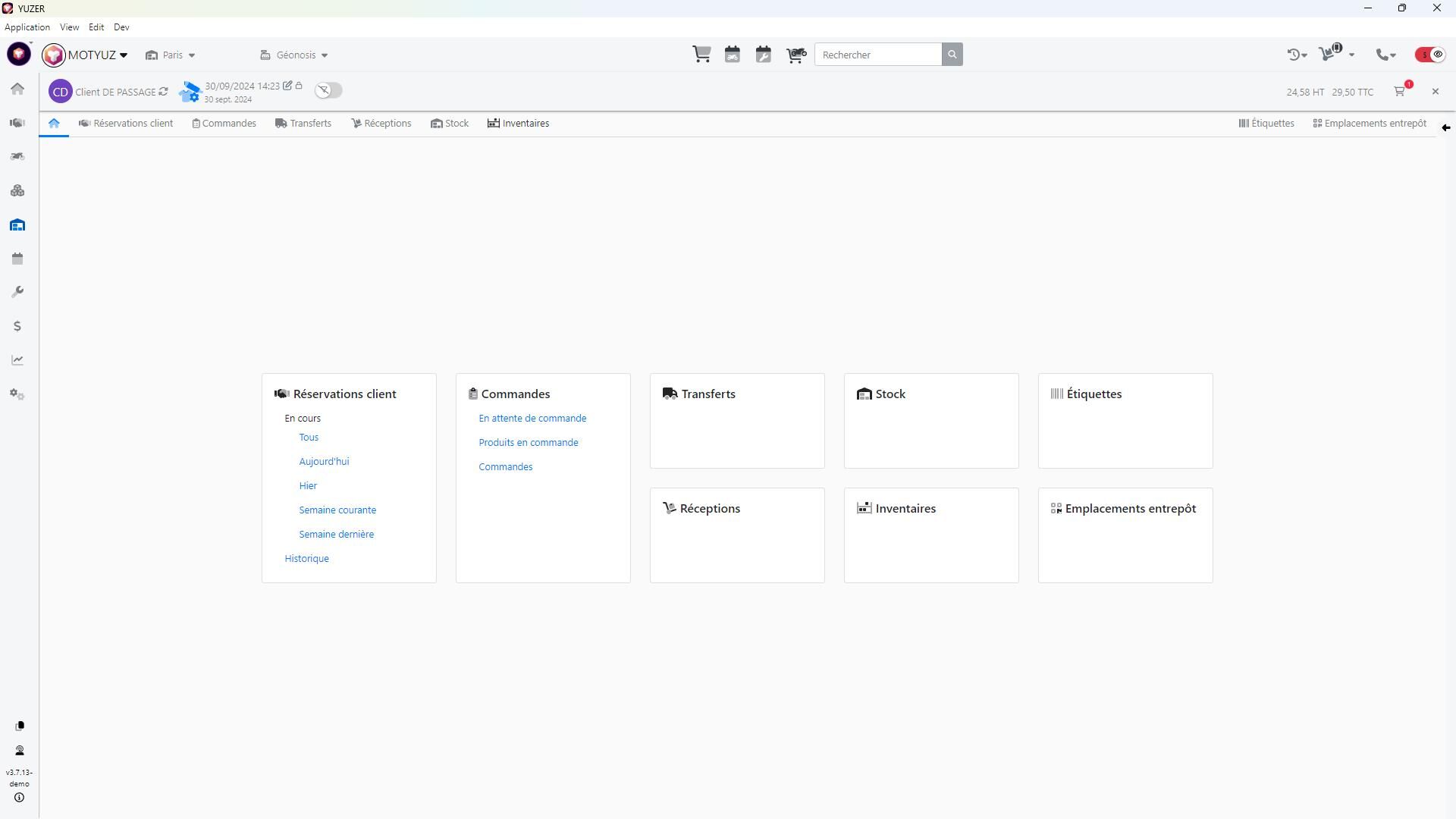Click the motorcycle calendar icon
The height and width of the screenshot is (819, 1456).
[x=733, y=55]
